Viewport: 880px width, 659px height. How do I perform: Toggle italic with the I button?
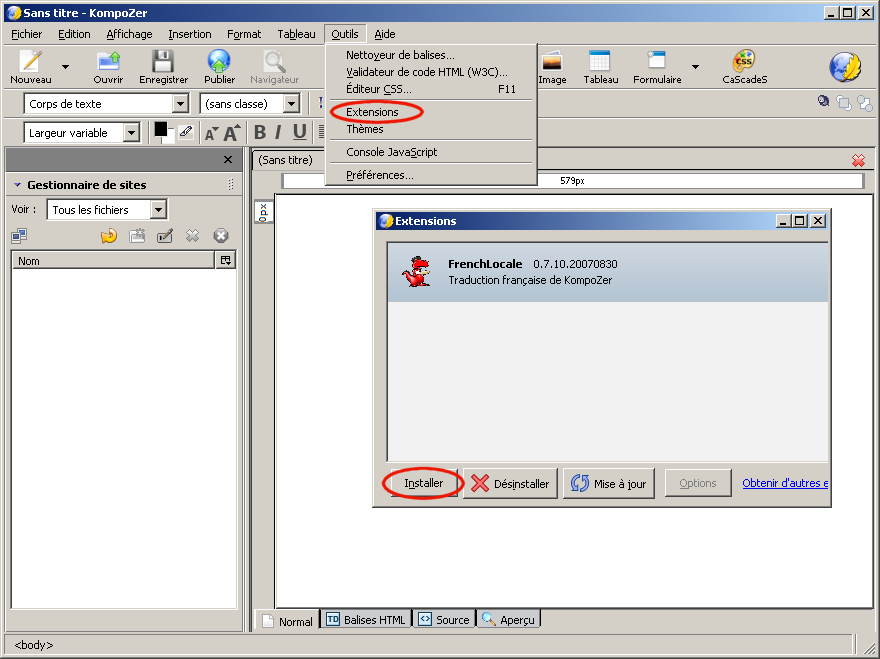point(278,132)
